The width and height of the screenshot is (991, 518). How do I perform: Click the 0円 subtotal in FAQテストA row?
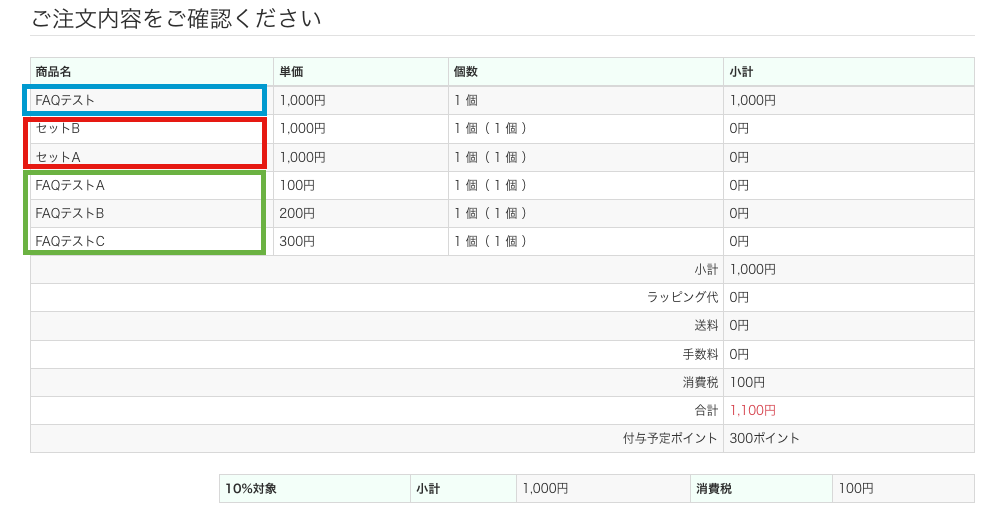[x=739, y=185]
